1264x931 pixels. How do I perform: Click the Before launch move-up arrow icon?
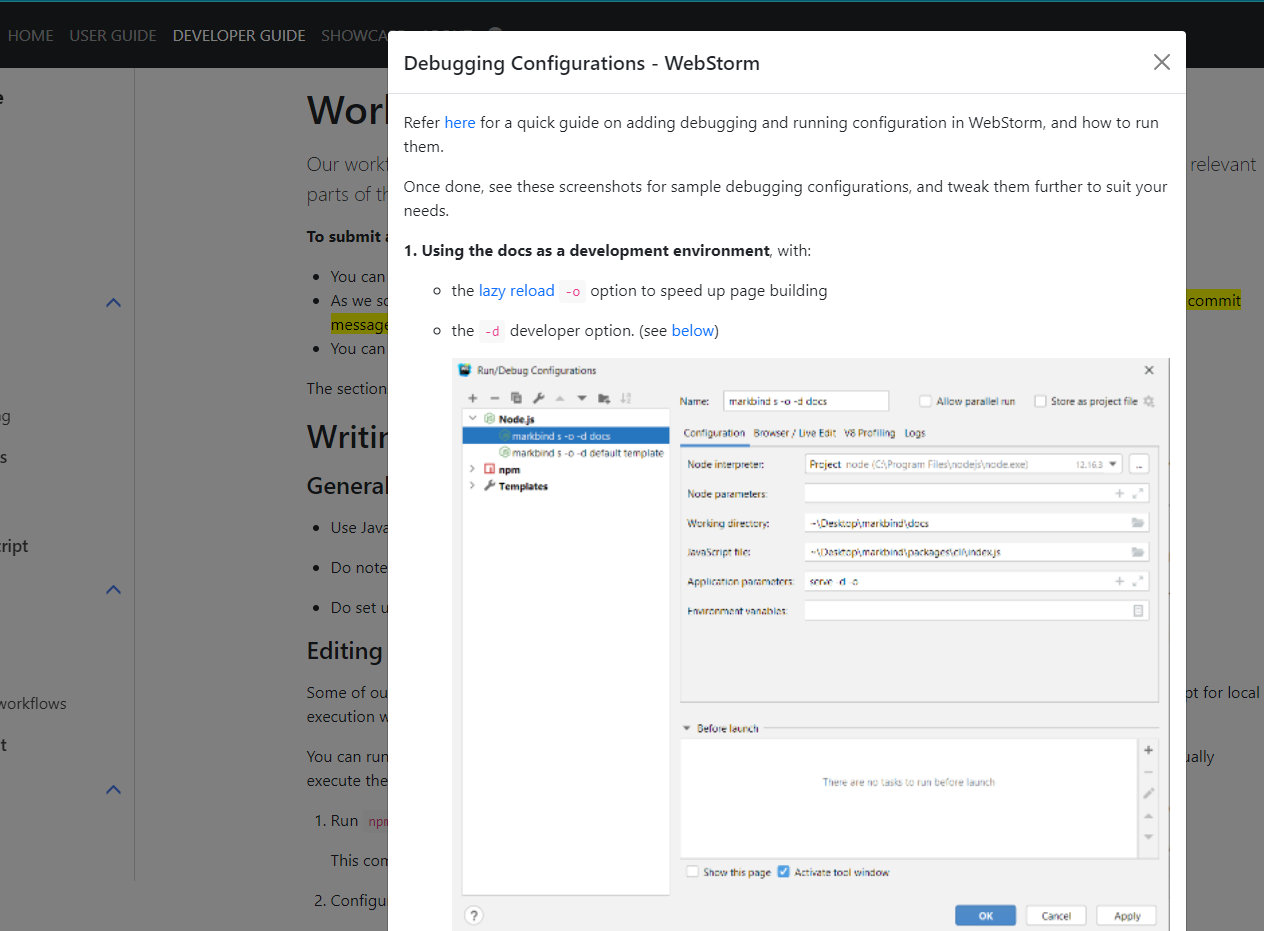click(1149, 815)
